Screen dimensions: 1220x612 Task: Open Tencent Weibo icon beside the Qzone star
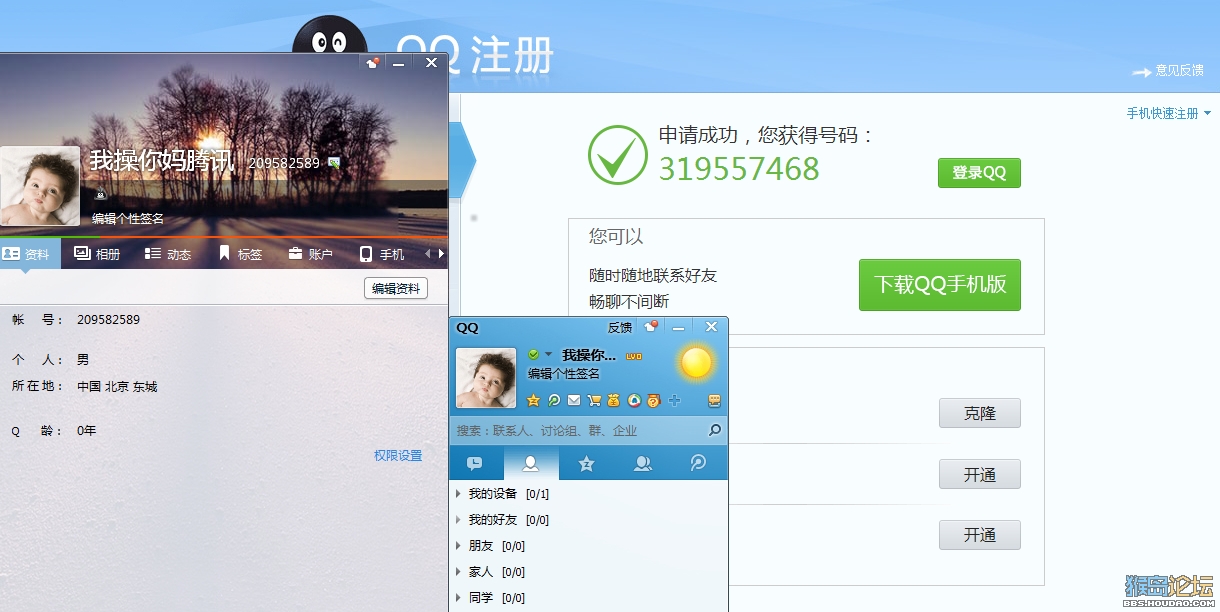click(553, 400)
